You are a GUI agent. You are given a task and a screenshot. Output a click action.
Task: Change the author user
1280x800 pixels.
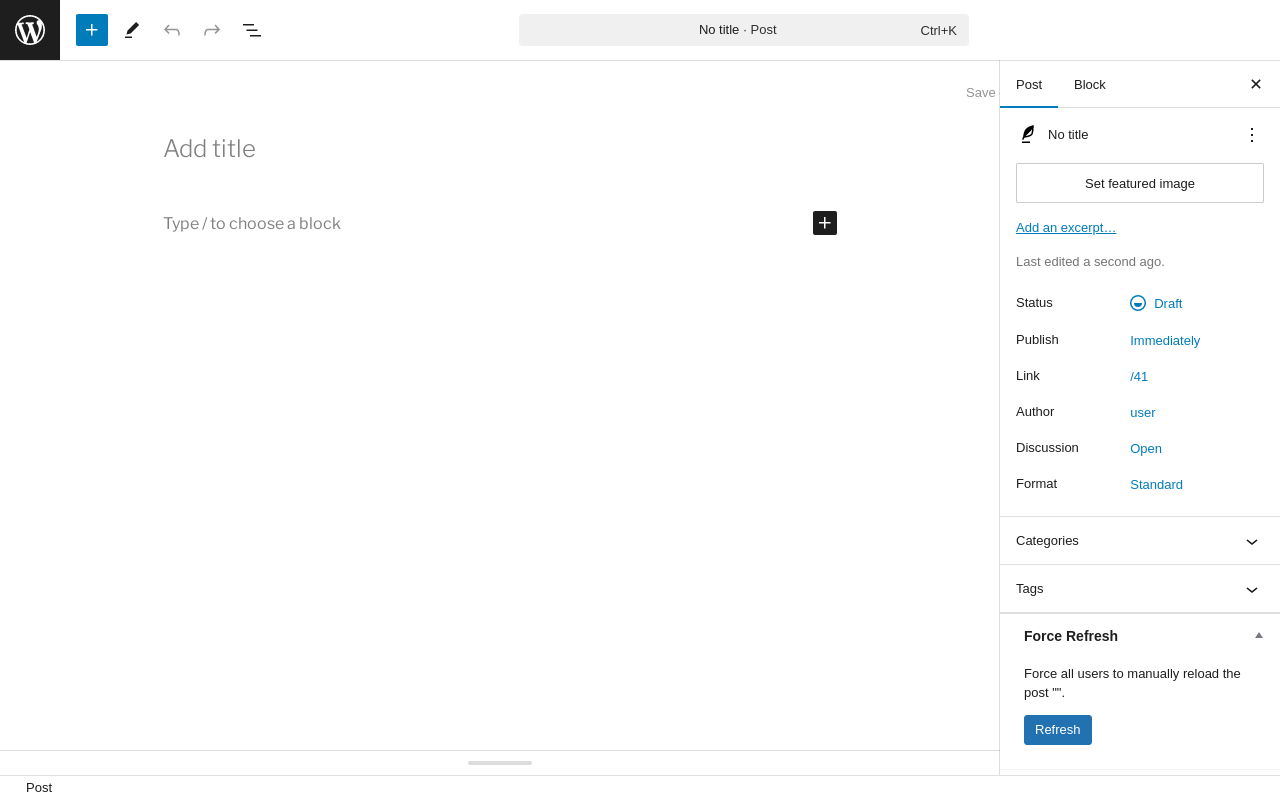point(1143,412)
